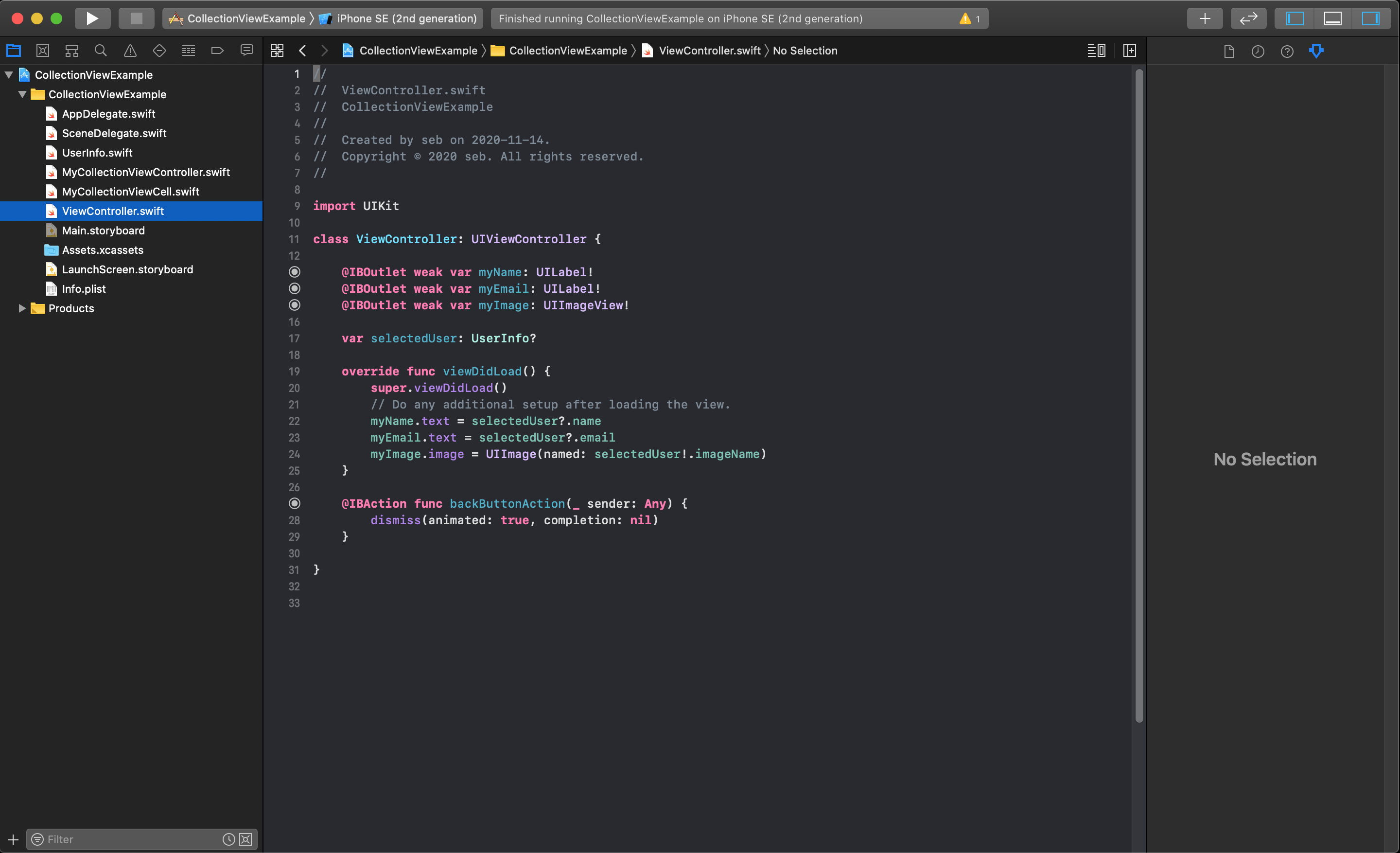This screenshot has width=1400, height=853.
Task: Open Assets.xcassets
Action: [x=103, y=249]
